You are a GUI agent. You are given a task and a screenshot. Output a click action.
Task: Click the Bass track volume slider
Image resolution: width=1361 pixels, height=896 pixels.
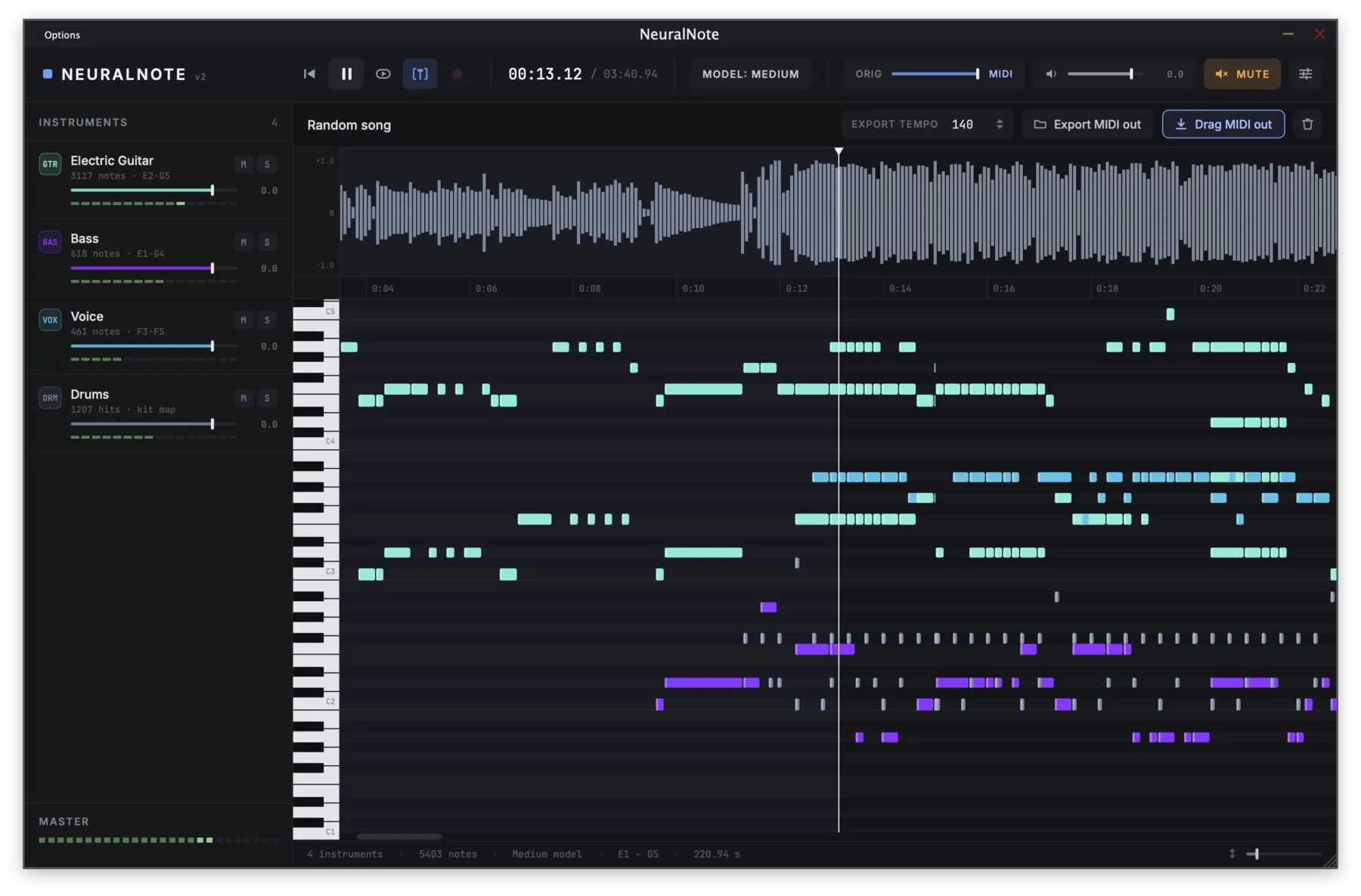point(154,268)
